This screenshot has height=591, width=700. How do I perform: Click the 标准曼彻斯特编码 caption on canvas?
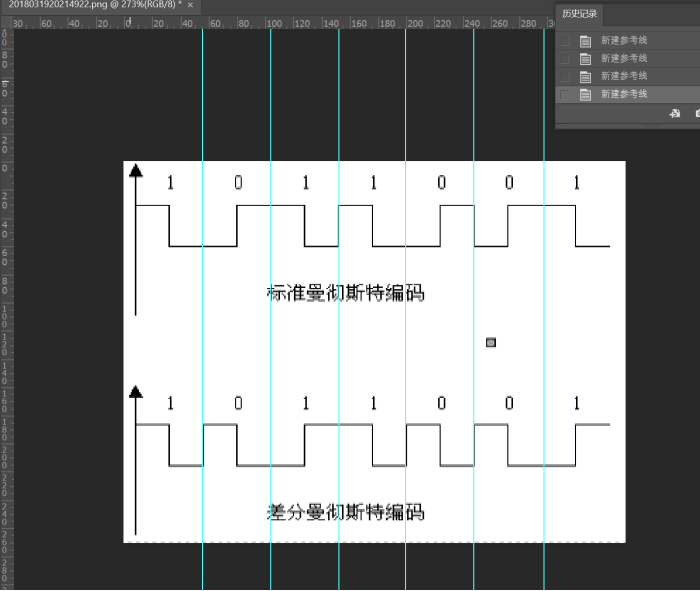pos(345,293)
